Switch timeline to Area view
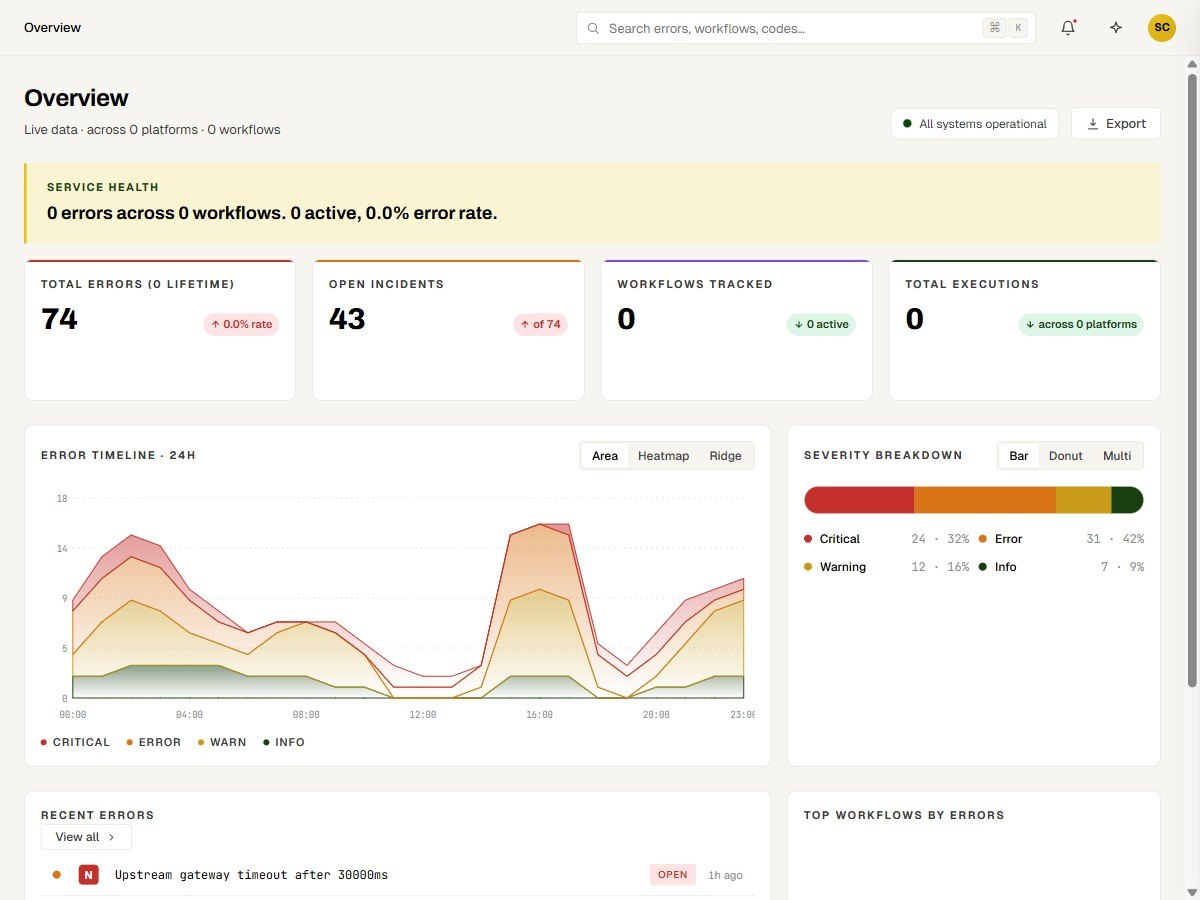Viewport: 1200px width, 900px height. [605, 456]
